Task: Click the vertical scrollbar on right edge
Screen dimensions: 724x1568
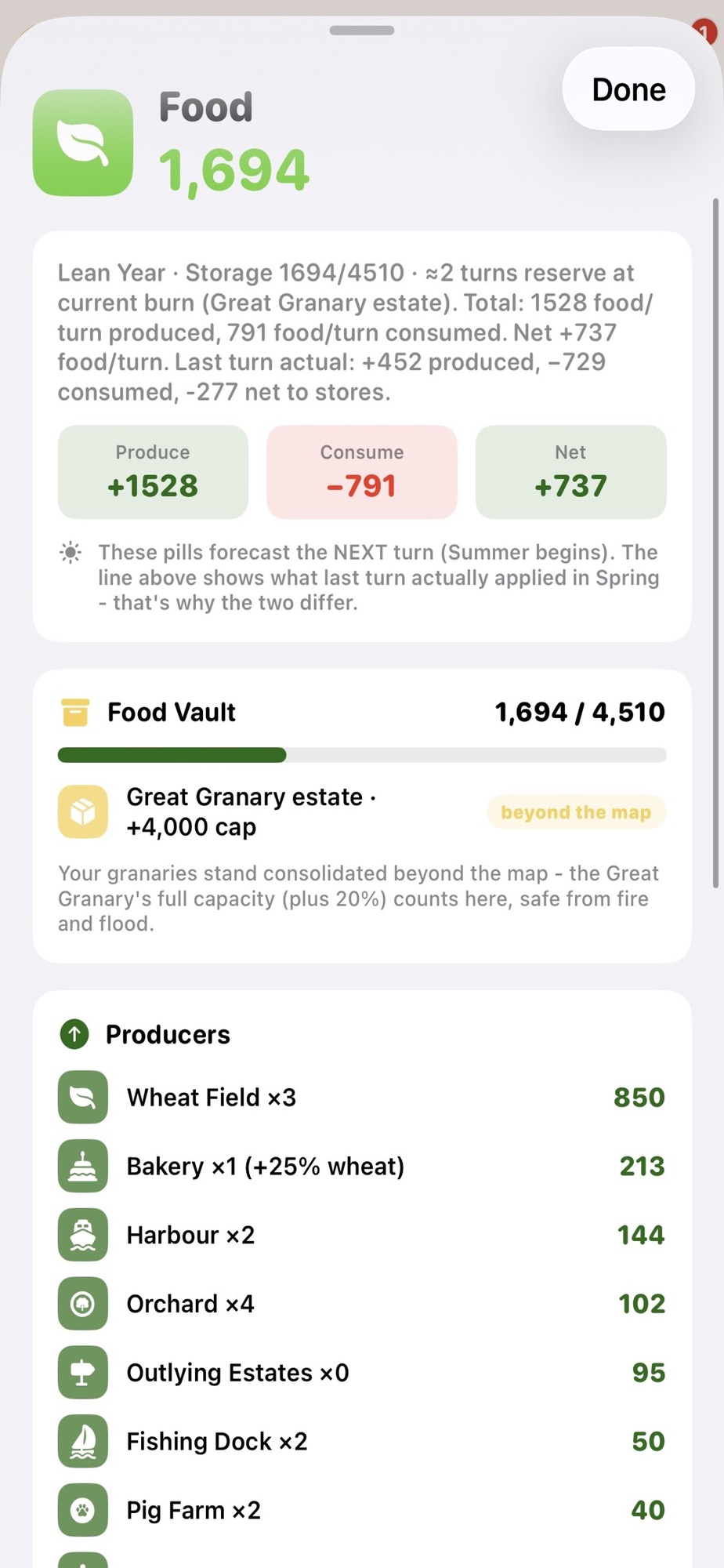Action: point(715,543)
